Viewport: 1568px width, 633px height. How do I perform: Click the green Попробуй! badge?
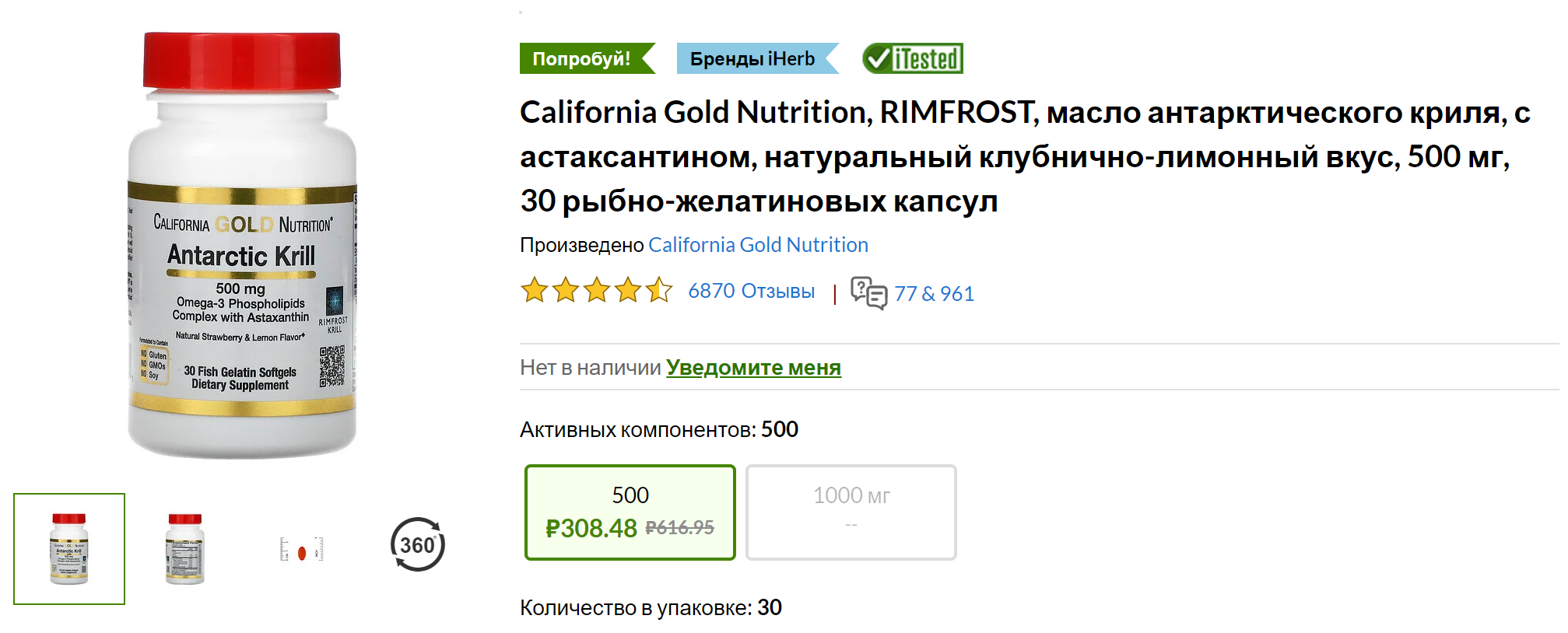581,58
